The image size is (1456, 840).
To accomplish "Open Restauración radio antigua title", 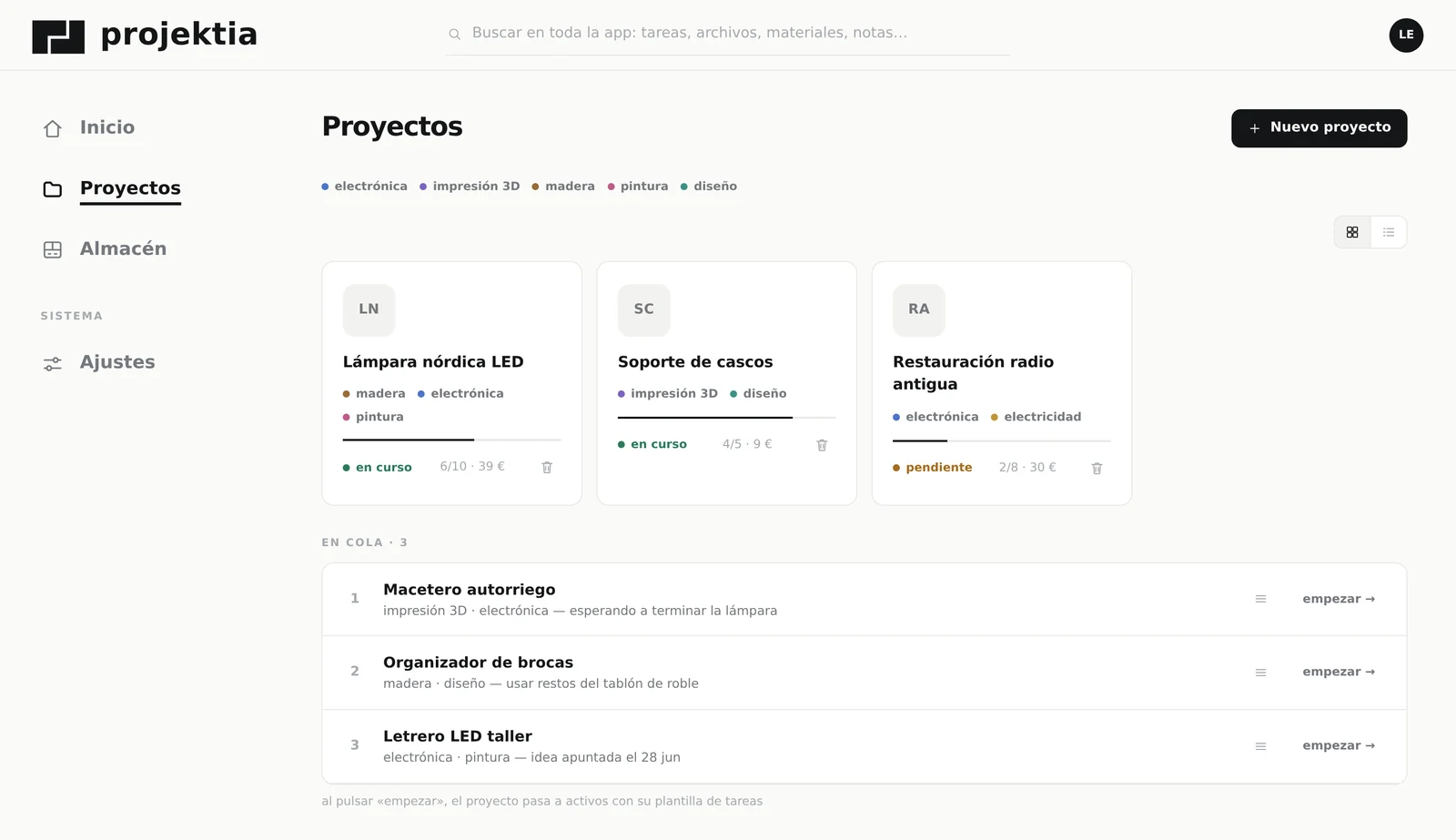I will point(974,373).
